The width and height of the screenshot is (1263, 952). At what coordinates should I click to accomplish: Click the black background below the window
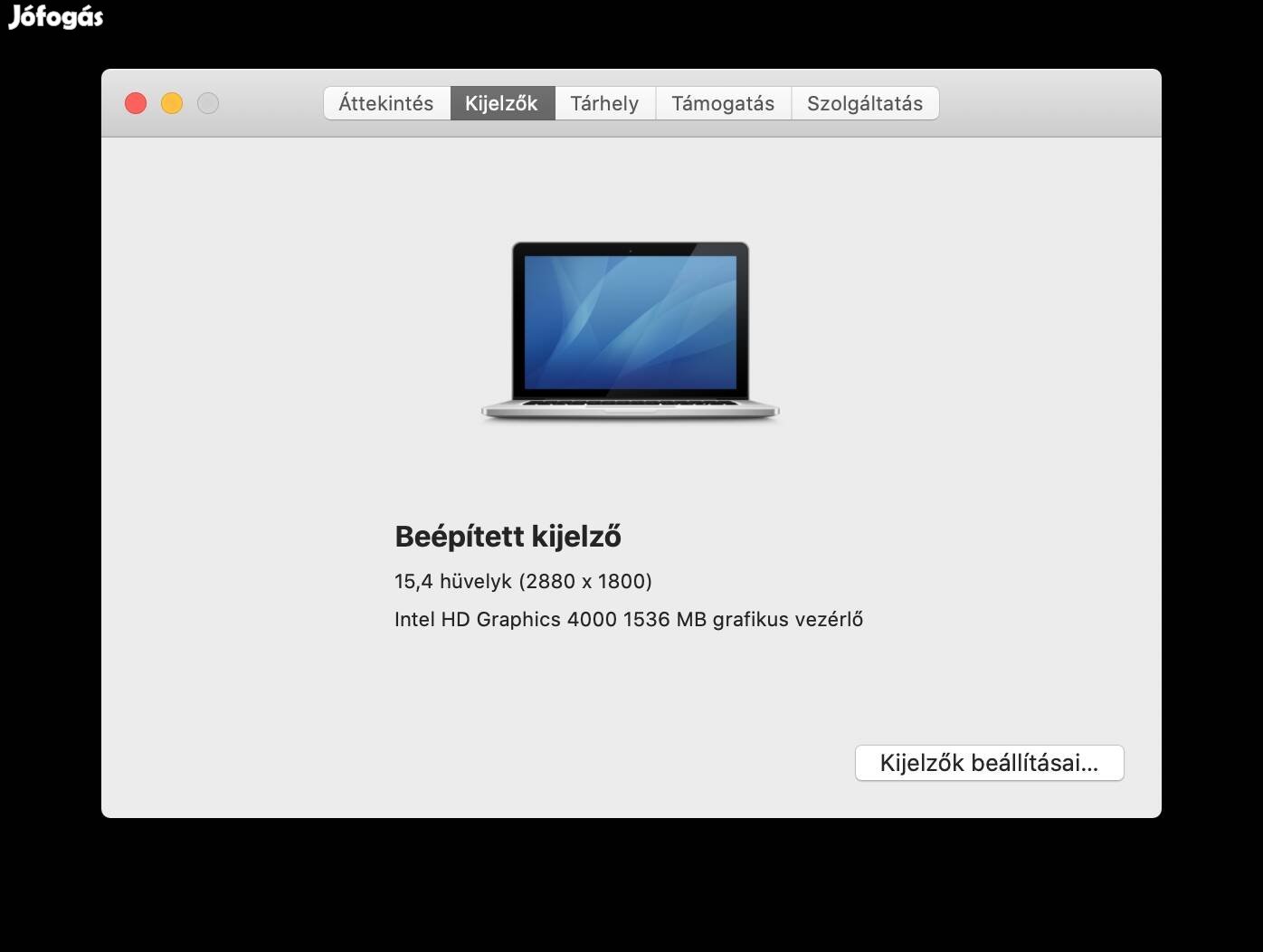[631, 887]
